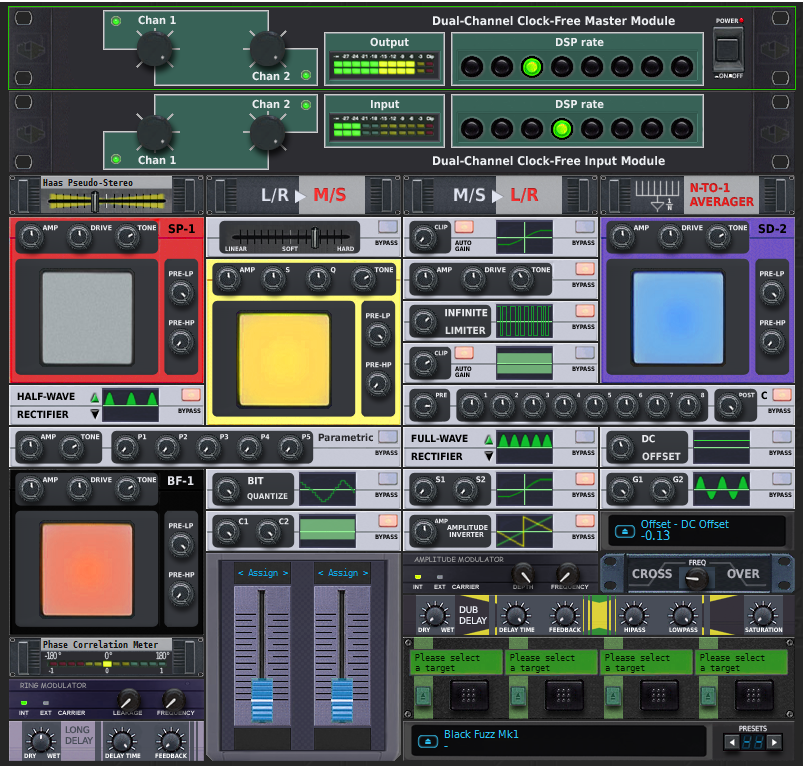Click the Infinite Limiter waveform display
The image size is (803, 768).
[524, 321]
